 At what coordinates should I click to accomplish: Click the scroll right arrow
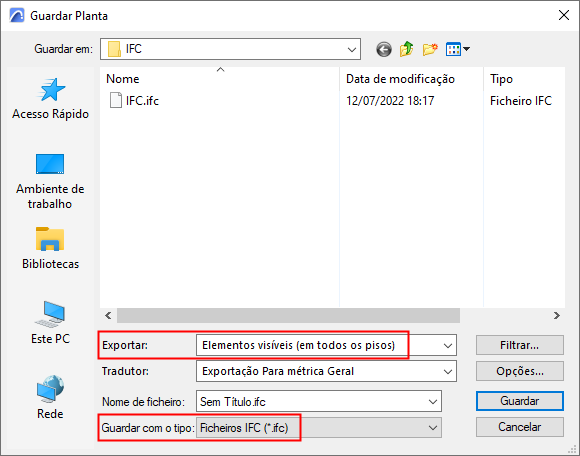[557, 315]
